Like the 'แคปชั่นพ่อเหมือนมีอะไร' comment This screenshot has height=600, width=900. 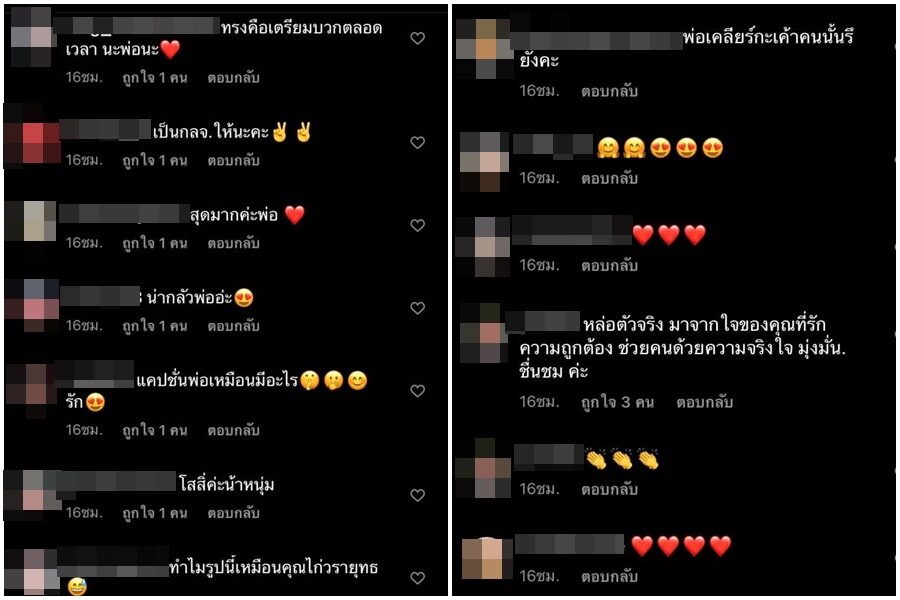pos(417,390)
